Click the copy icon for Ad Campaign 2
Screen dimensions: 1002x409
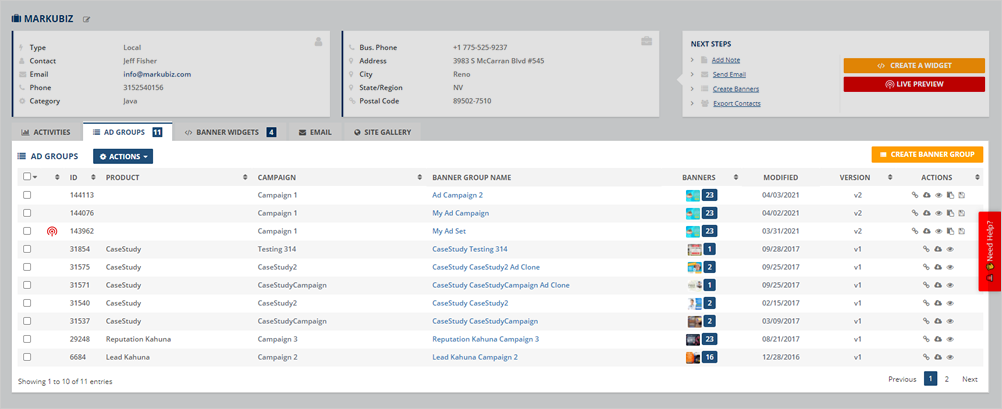(x=950, y=195)
